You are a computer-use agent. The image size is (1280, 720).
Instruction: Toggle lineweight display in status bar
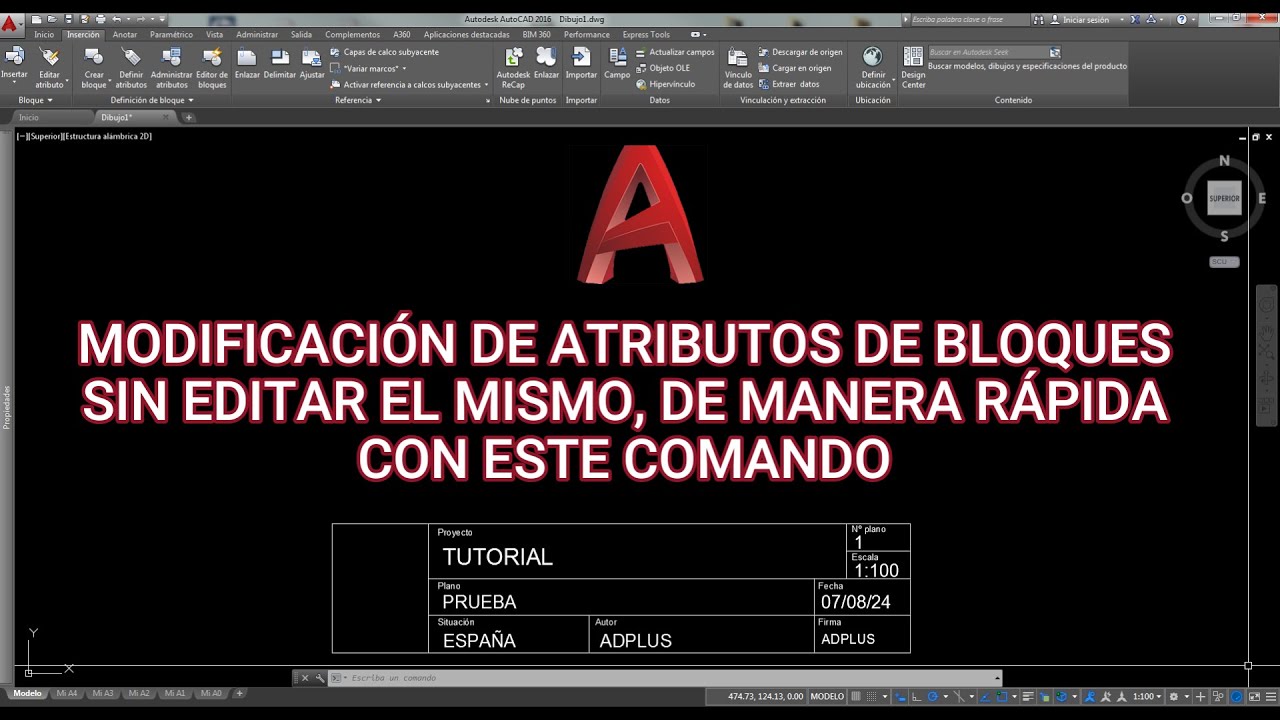tap(1028, 696)
